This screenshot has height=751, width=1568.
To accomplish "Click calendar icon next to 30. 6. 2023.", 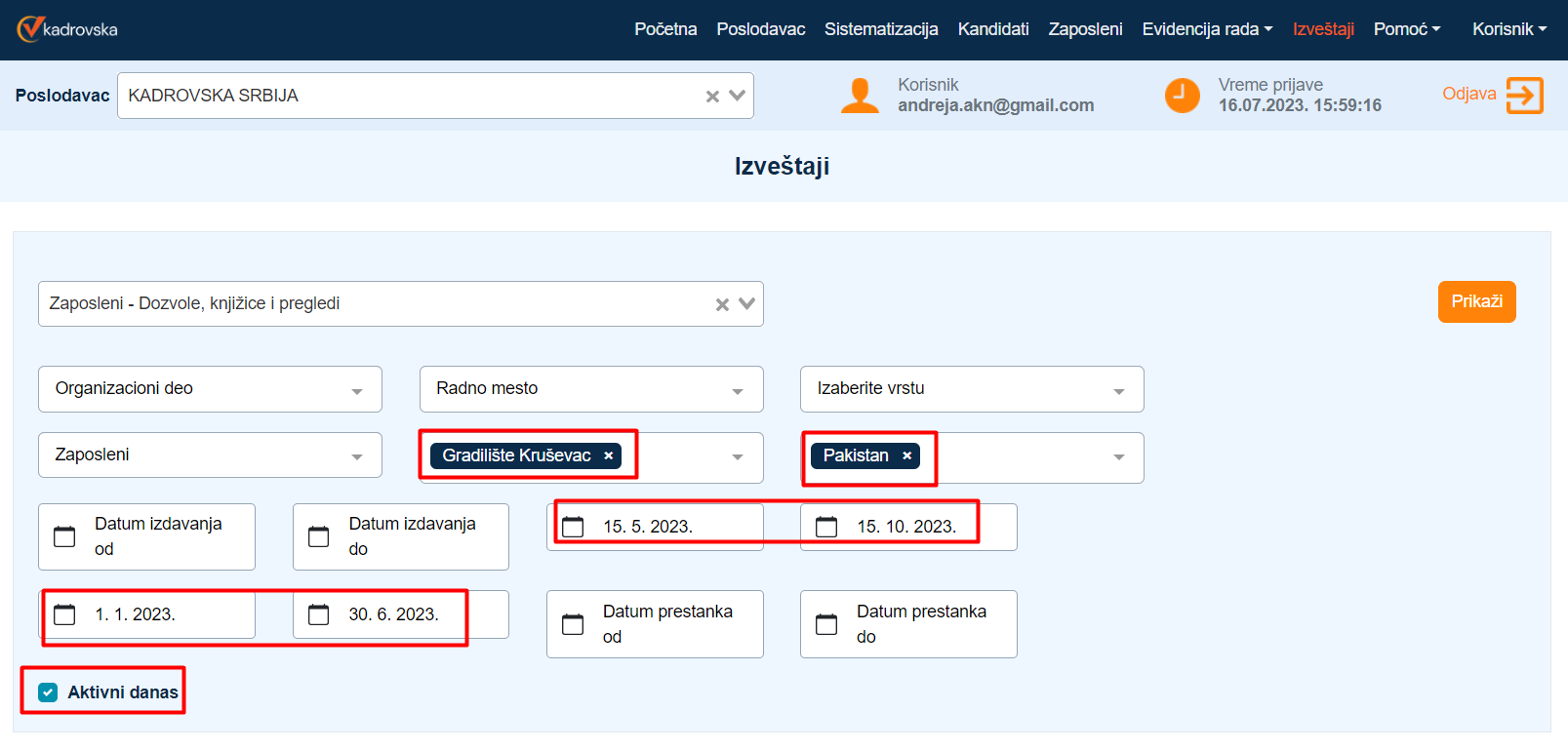I will click(319, 614).
